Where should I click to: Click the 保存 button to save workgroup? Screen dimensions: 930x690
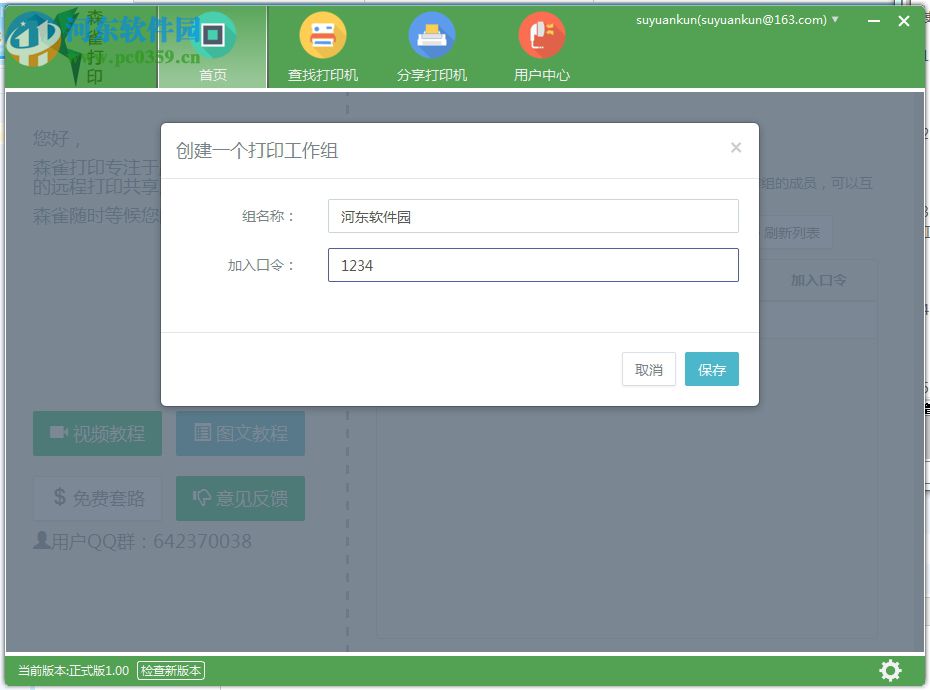pos(712,369)
